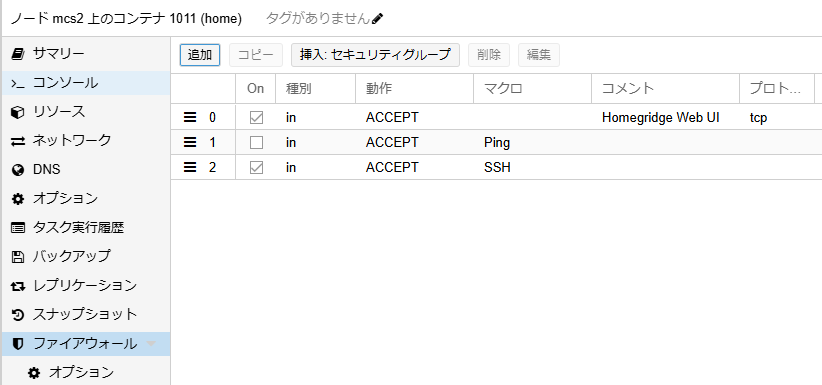The image size is (822, 385).
Task: Enable the Ping rule checkbox
Action: (x=256, y=143)
